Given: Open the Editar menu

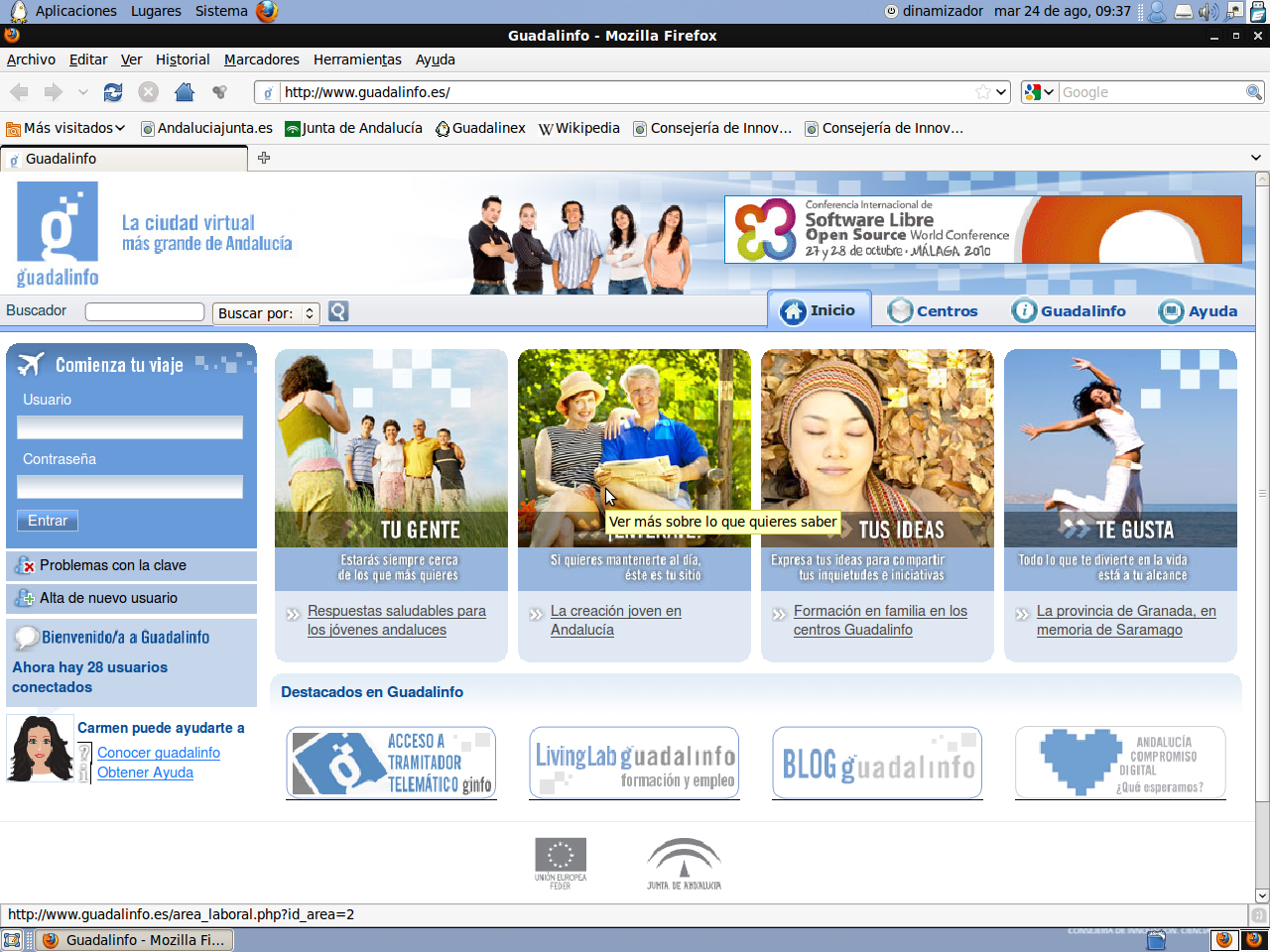Looking at the screenshot, I should click(88, 59).
